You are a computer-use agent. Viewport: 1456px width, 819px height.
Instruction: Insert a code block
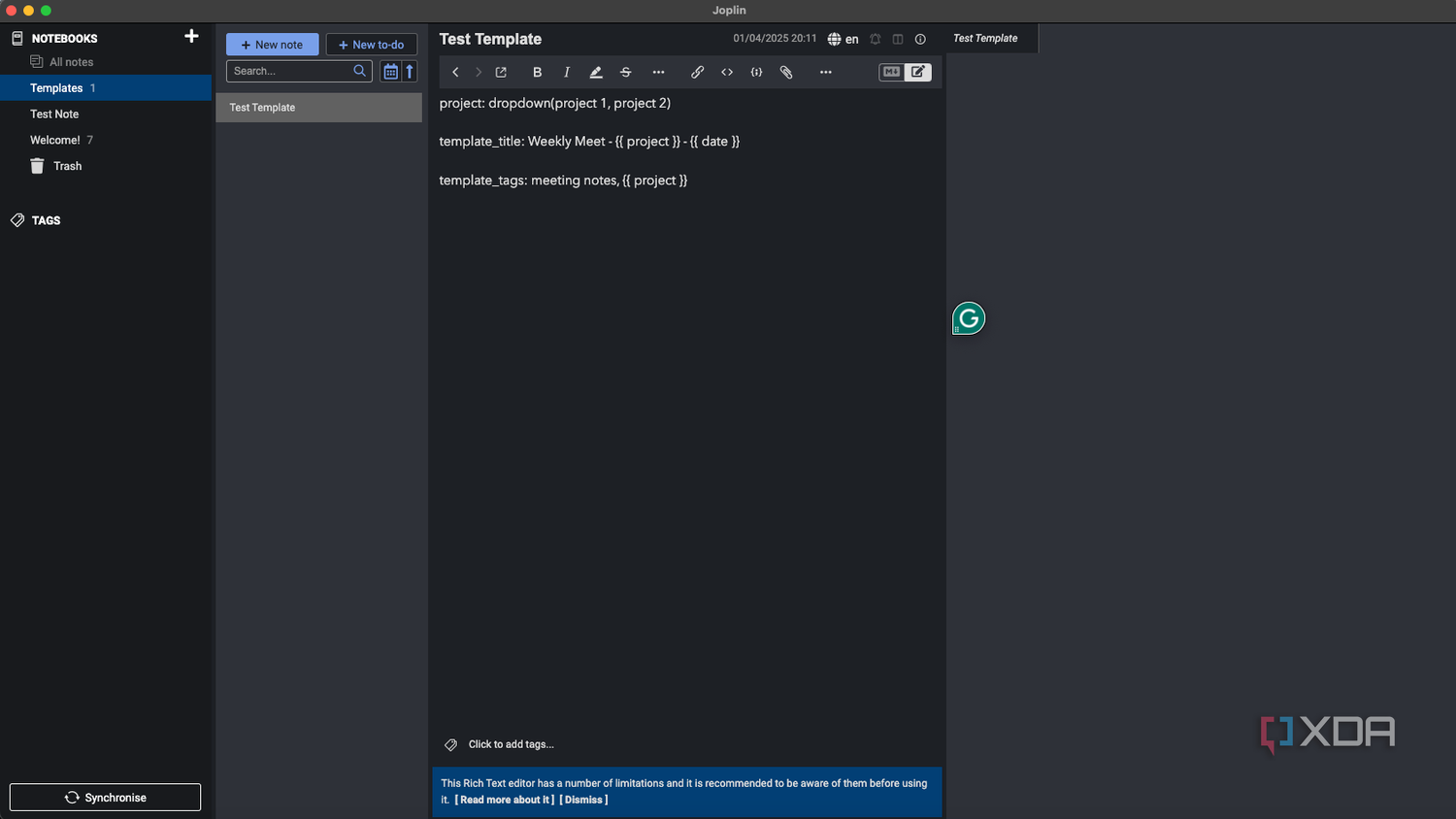[756, 73]
